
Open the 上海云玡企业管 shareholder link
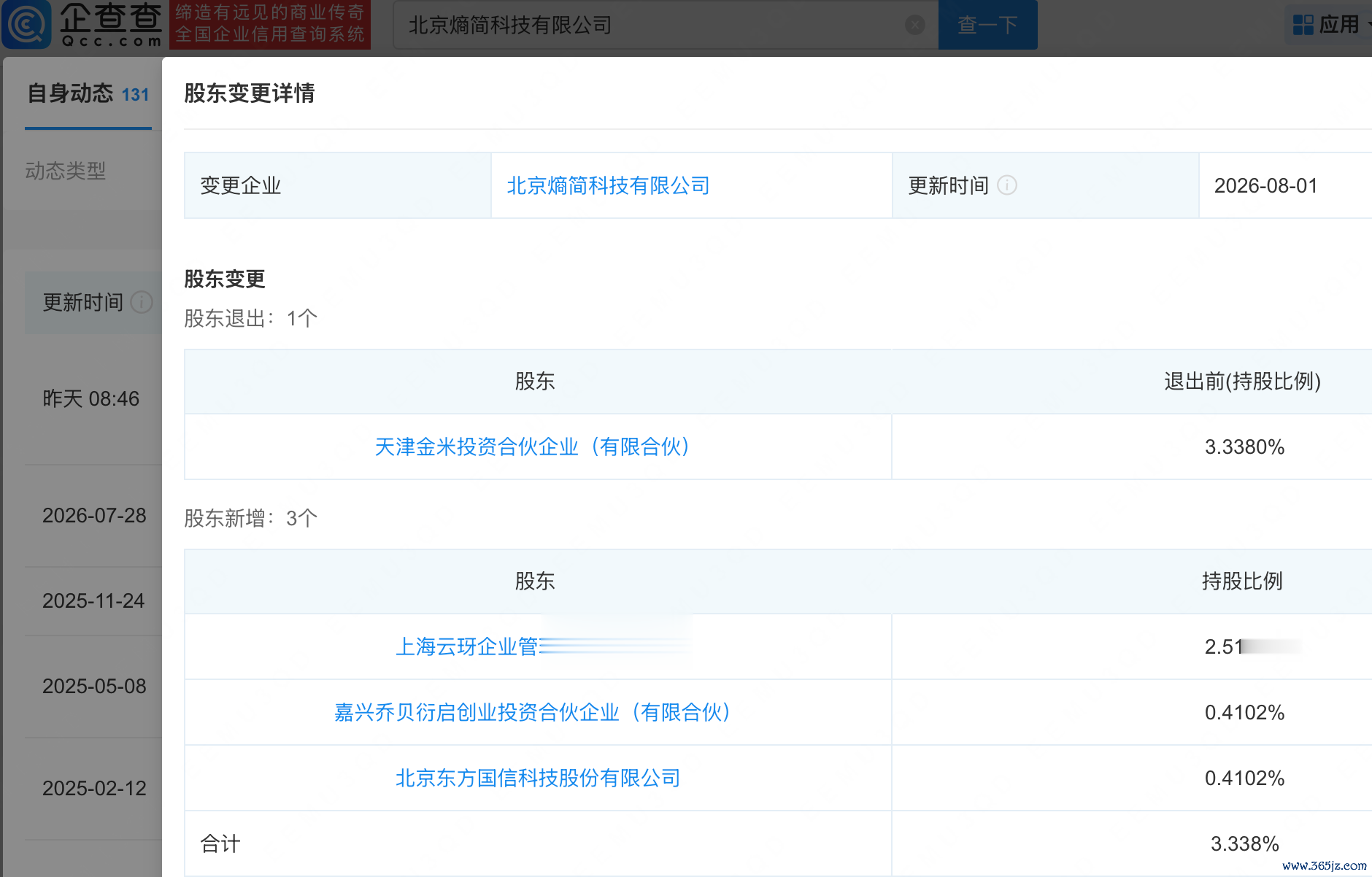click(x=467, y=646)
